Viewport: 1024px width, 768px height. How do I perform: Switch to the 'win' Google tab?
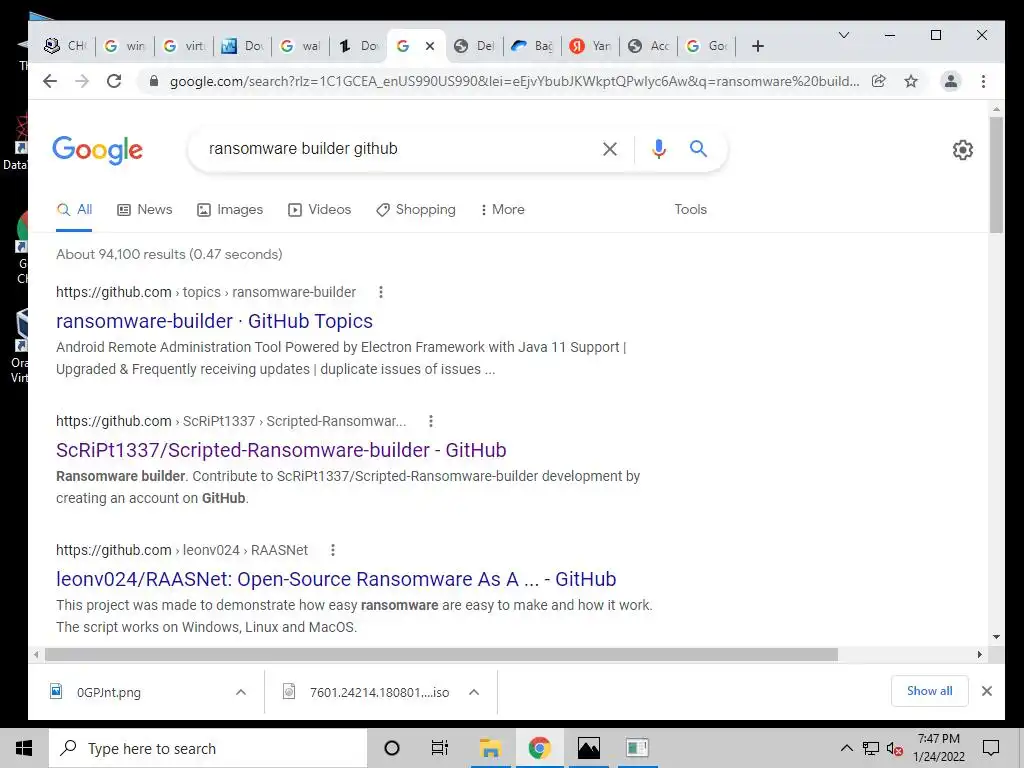125,46
